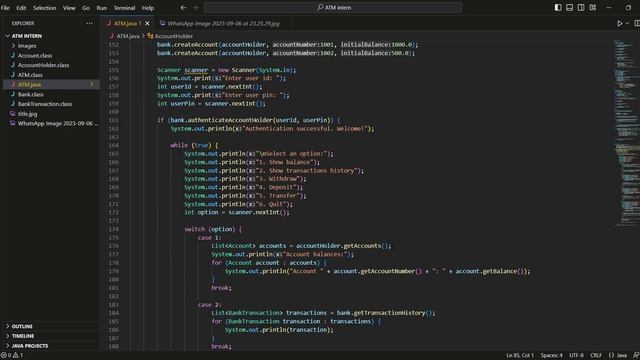Open the File menu

point(5,8)
